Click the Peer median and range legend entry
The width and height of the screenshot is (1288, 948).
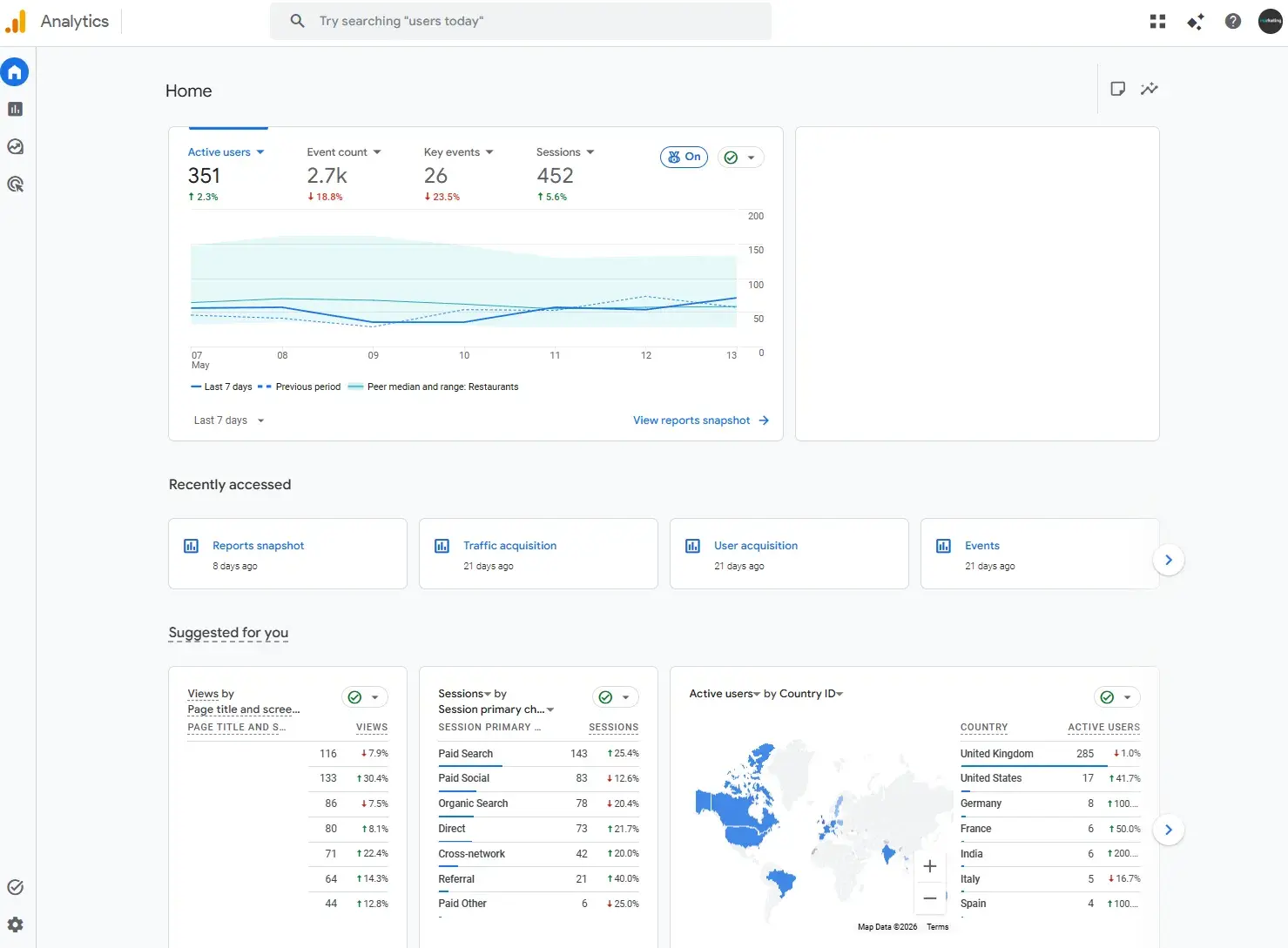(x=433, y=387)
